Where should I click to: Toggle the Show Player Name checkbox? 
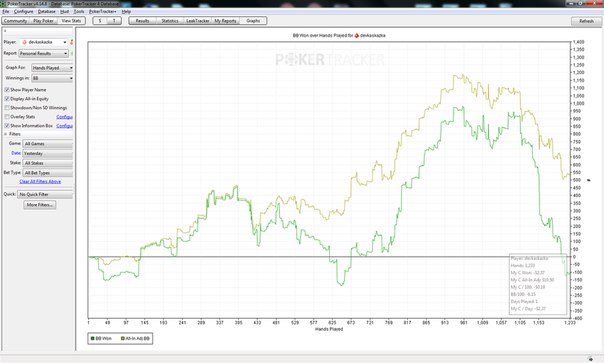point(7,90)
